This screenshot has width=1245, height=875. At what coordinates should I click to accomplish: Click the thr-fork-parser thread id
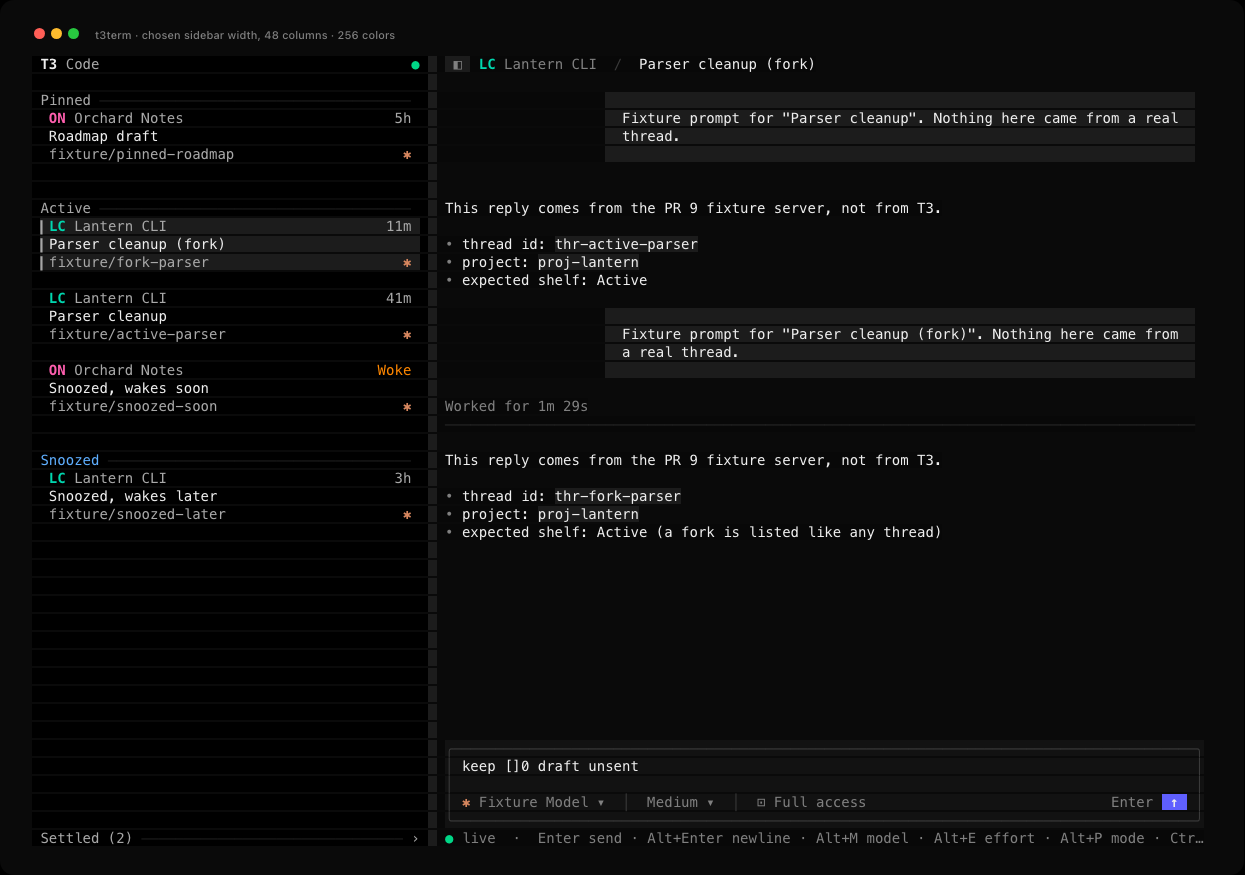(618, 496)
